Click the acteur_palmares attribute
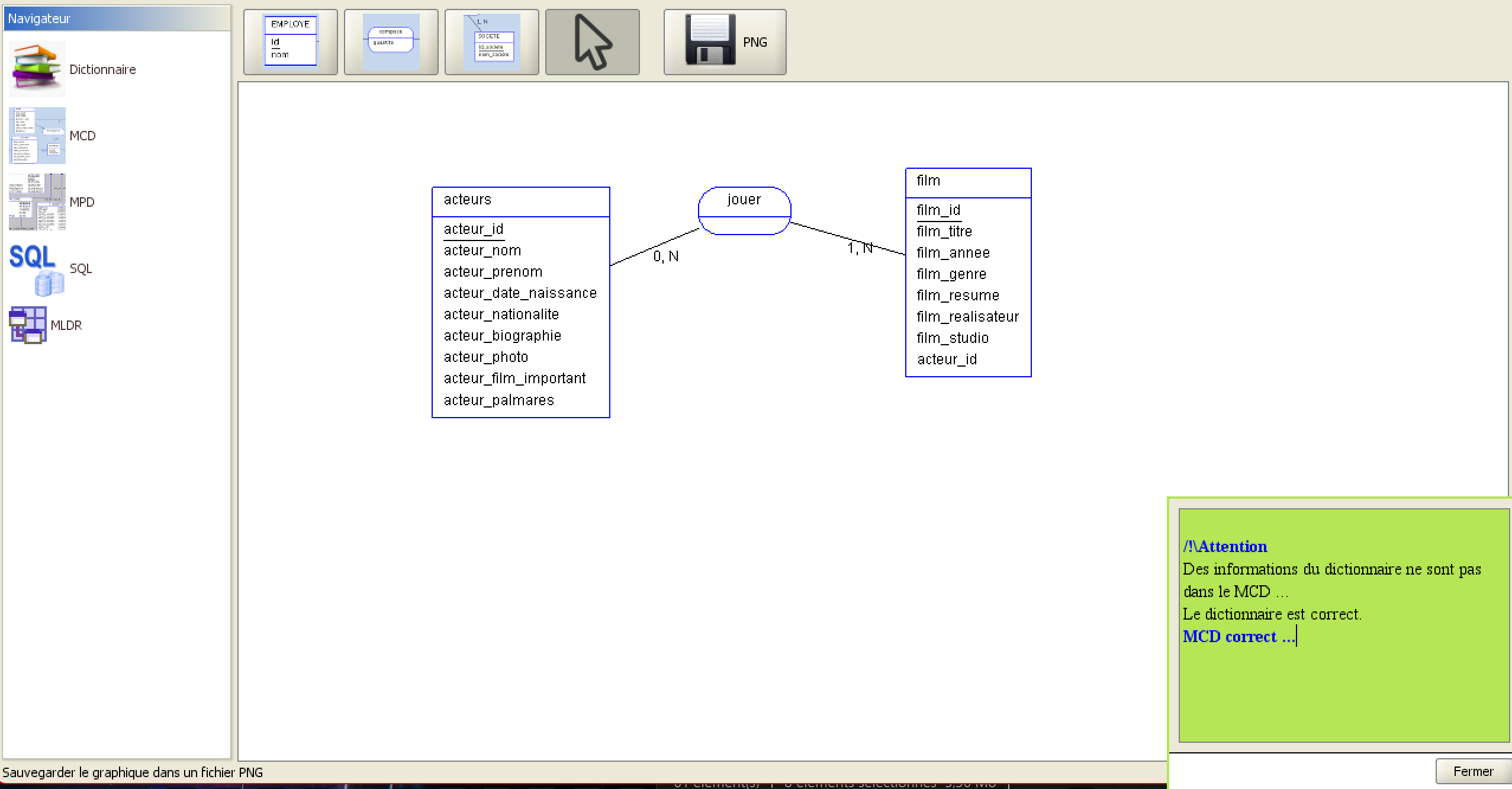 tap(499, 400)
